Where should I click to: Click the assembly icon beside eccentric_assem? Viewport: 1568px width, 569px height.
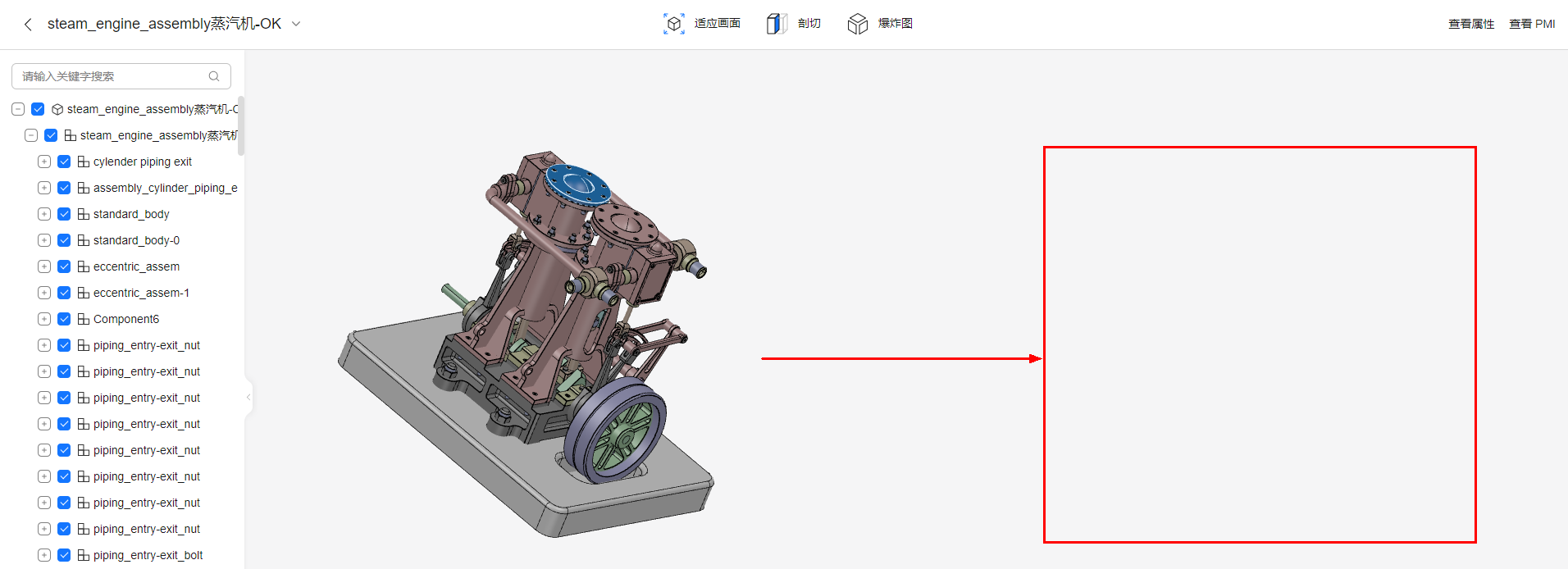point(84,266)
